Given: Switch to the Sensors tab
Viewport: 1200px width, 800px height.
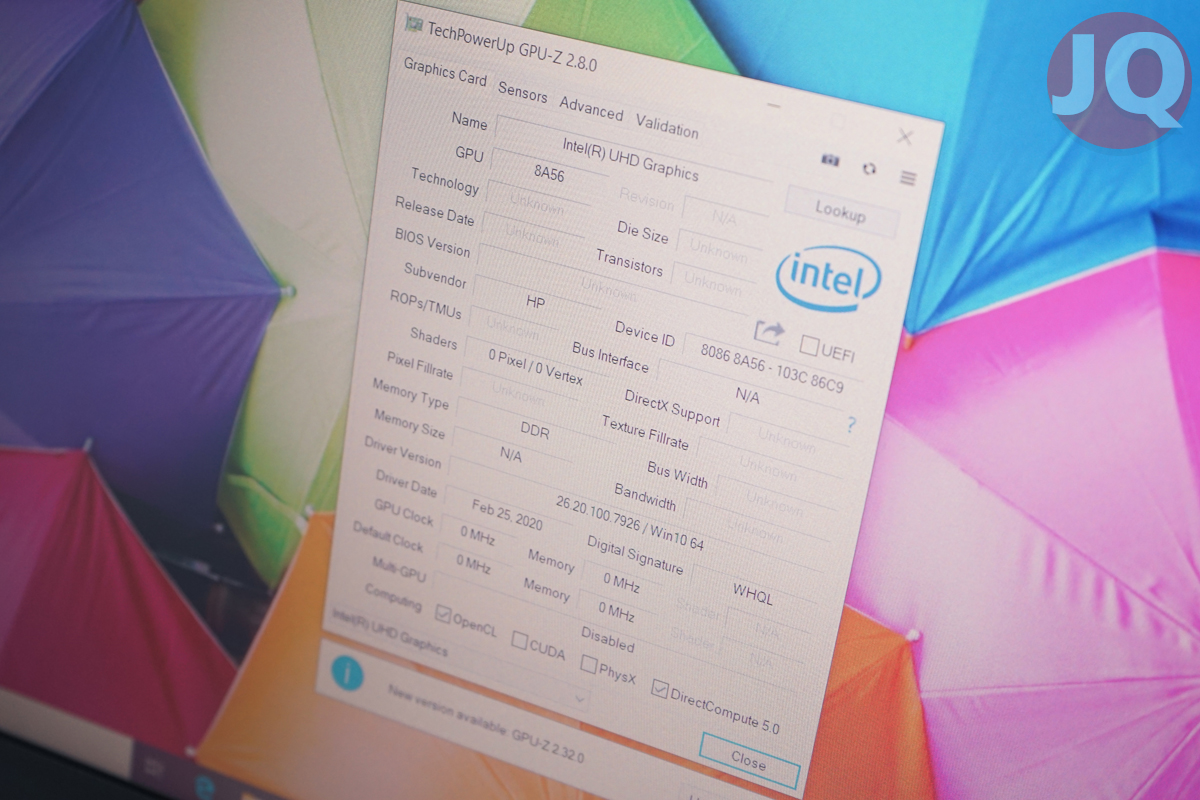Looking at the screenshot, I should [x=522, y=93].
